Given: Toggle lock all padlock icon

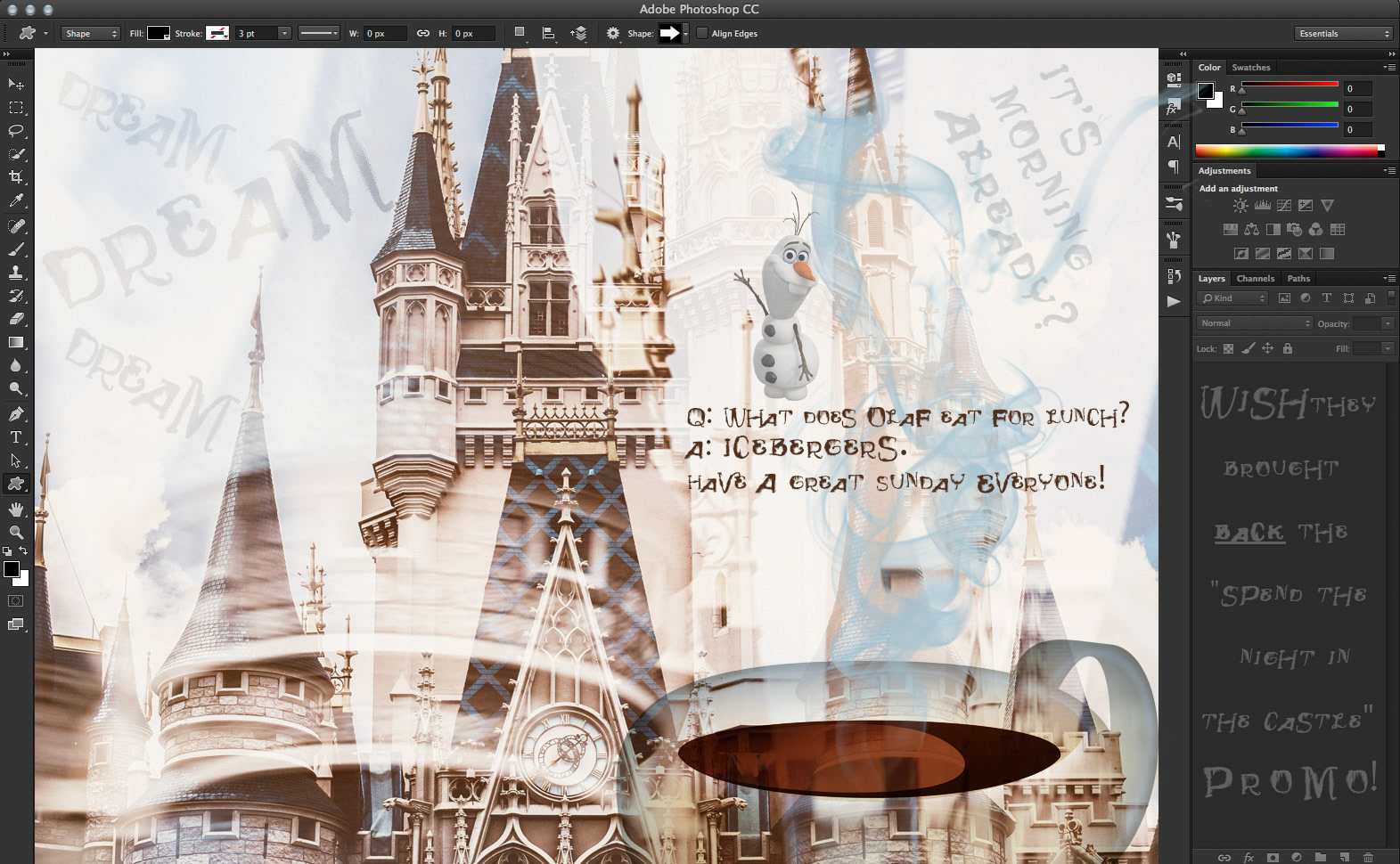Looking at the screenshot, I should tap(1287, 348).
